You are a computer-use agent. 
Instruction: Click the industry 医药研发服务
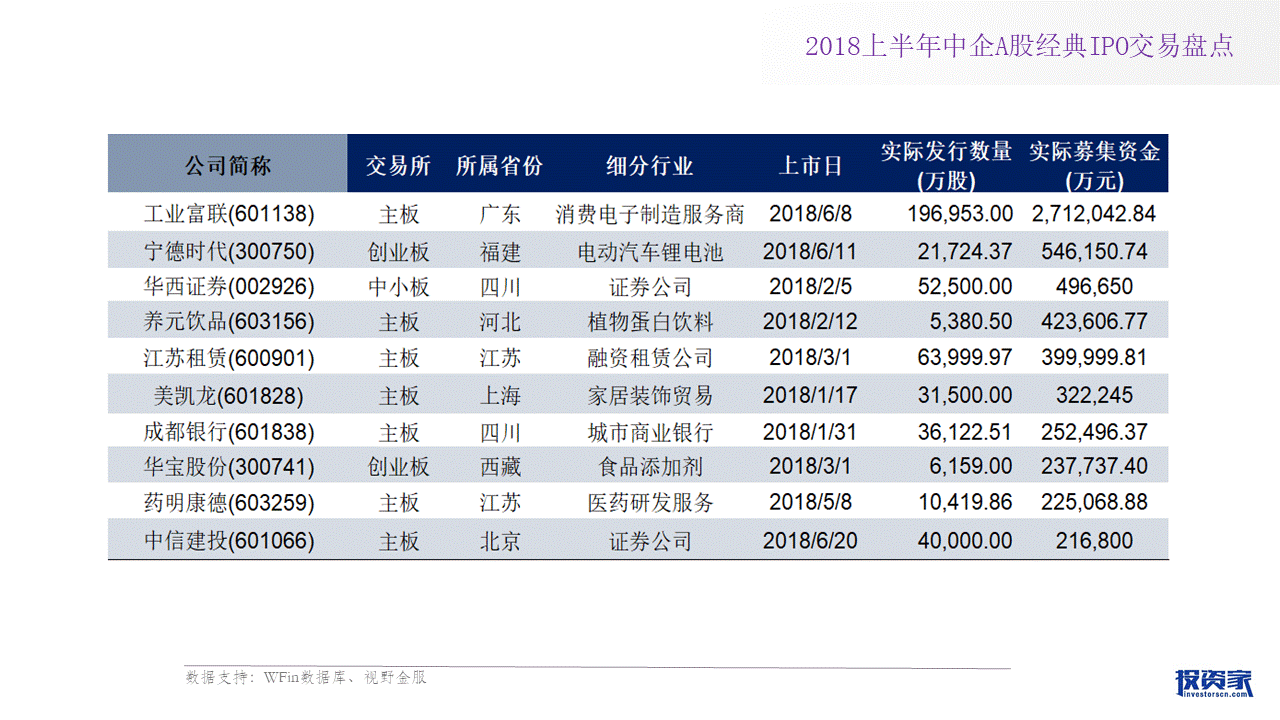coord(650,502)
